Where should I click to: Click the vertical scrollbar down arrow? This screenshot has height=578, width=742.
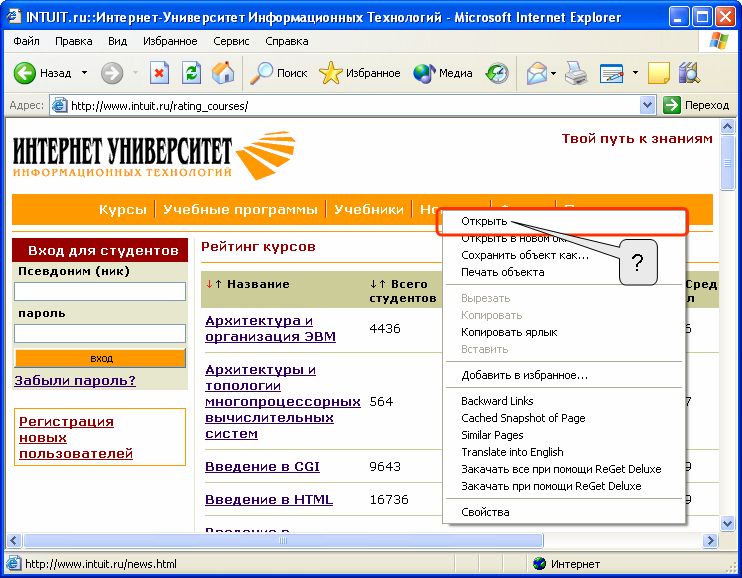coord(727,524)
